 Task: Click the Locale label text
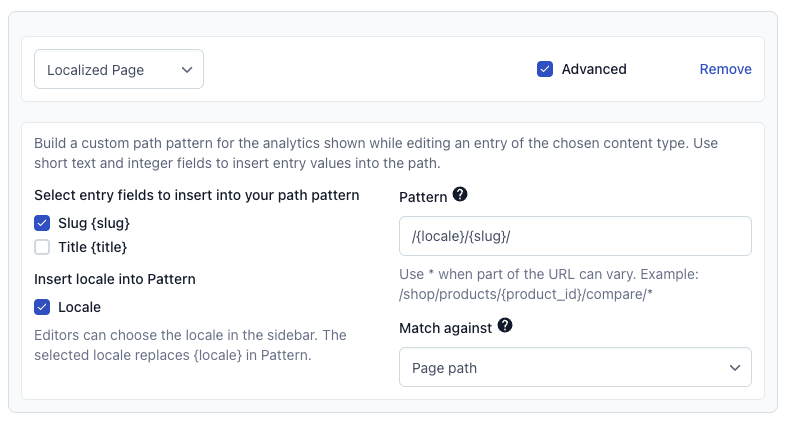pos(79,307)
